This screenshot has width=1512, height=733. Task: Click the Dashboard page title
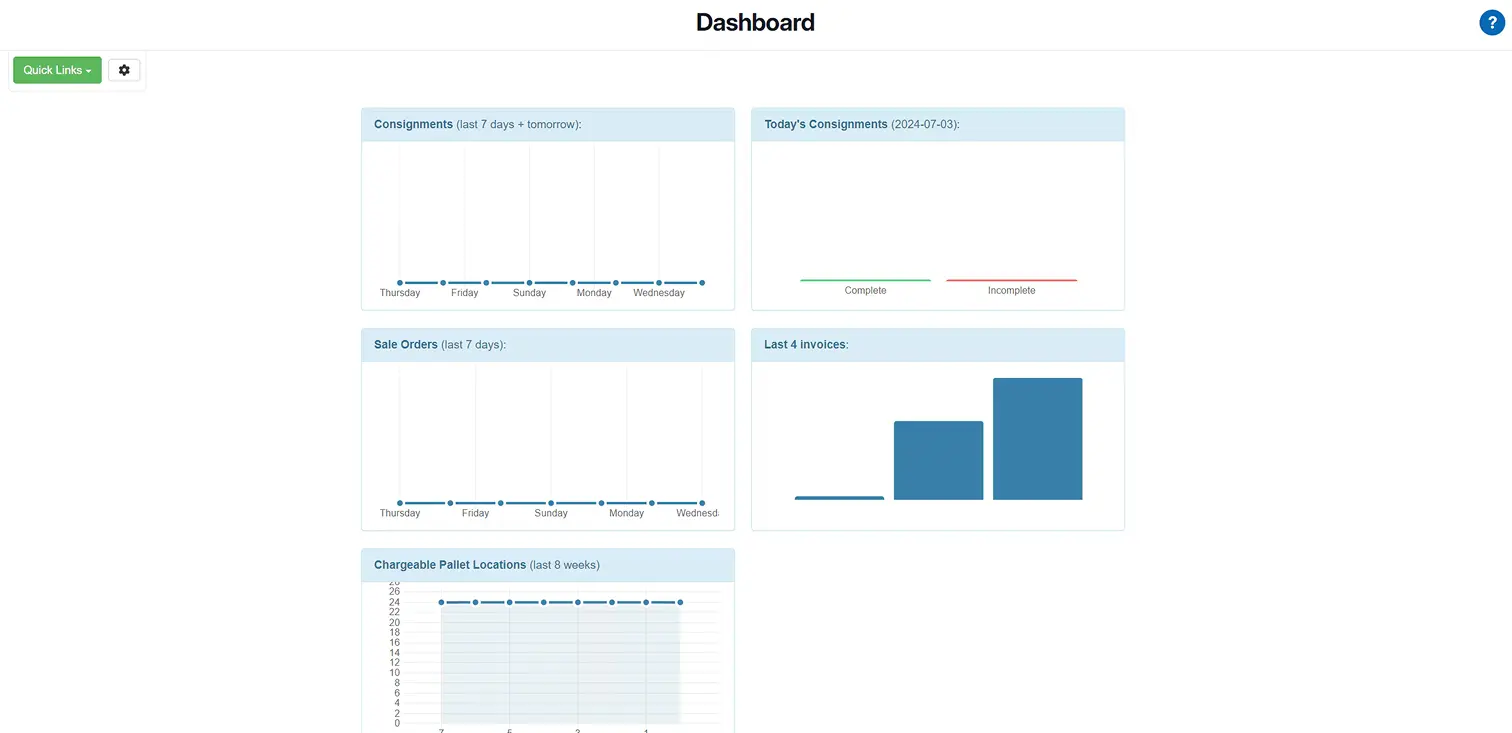(755, 21)
